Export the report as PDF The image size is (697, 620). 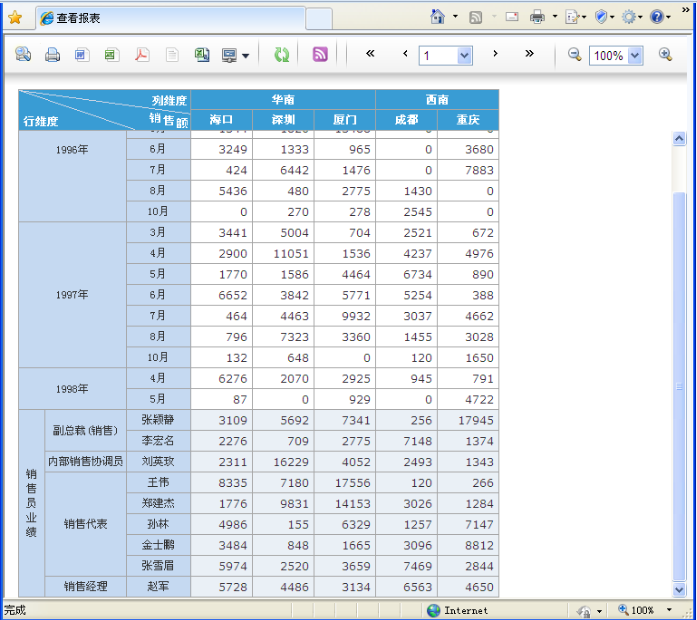142,55
